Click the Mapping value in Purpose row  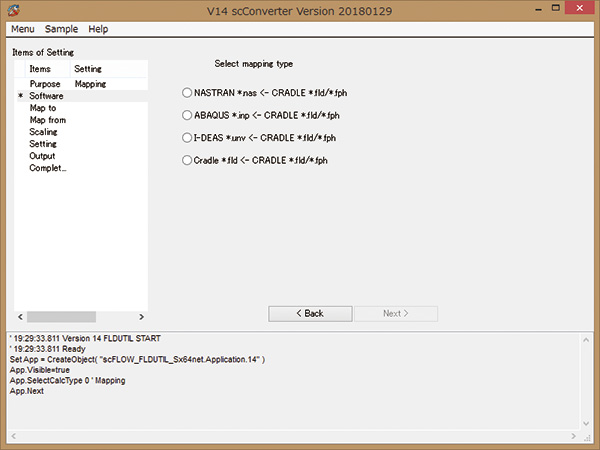pyautogui.click(x=90, y=84)
